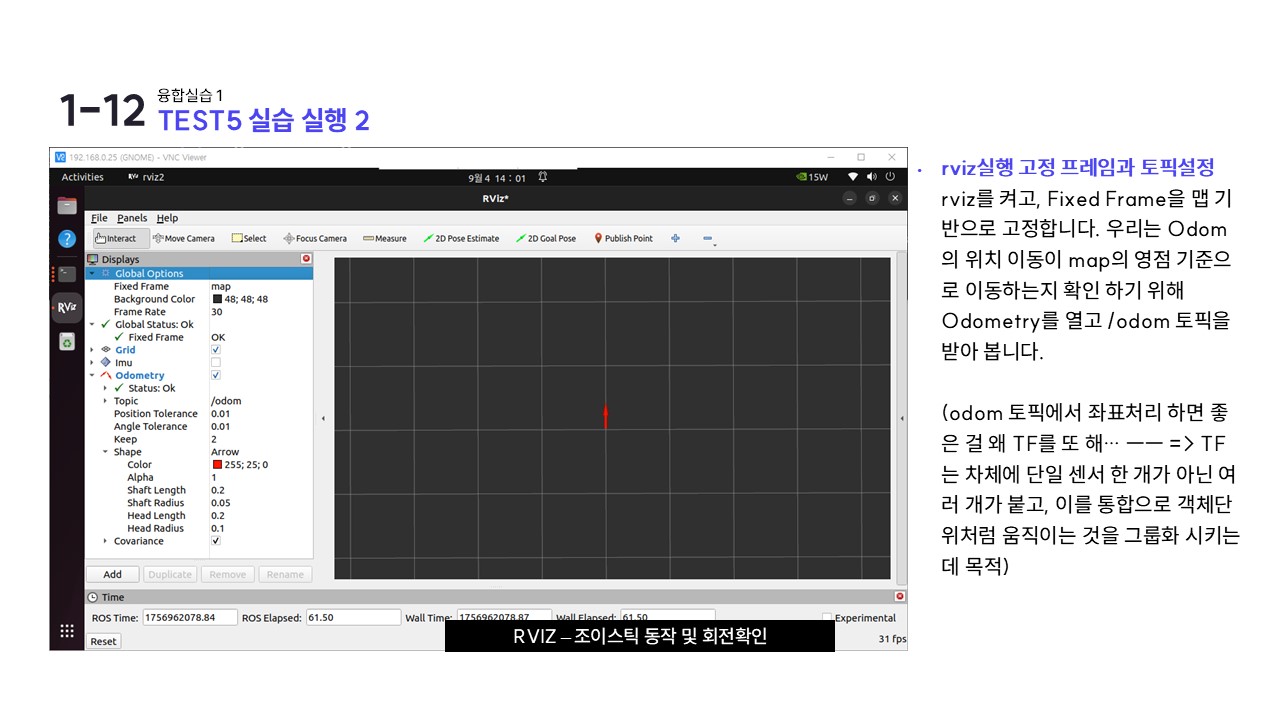Close the Time panel with red X

coord(899,596)
